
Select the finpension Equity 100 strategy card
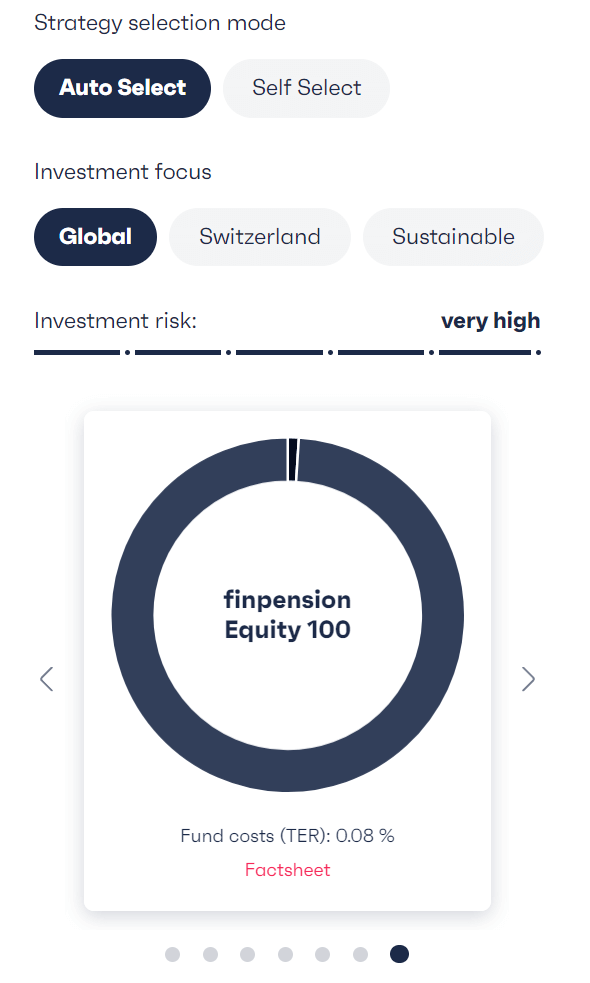(x=288, y=660)
